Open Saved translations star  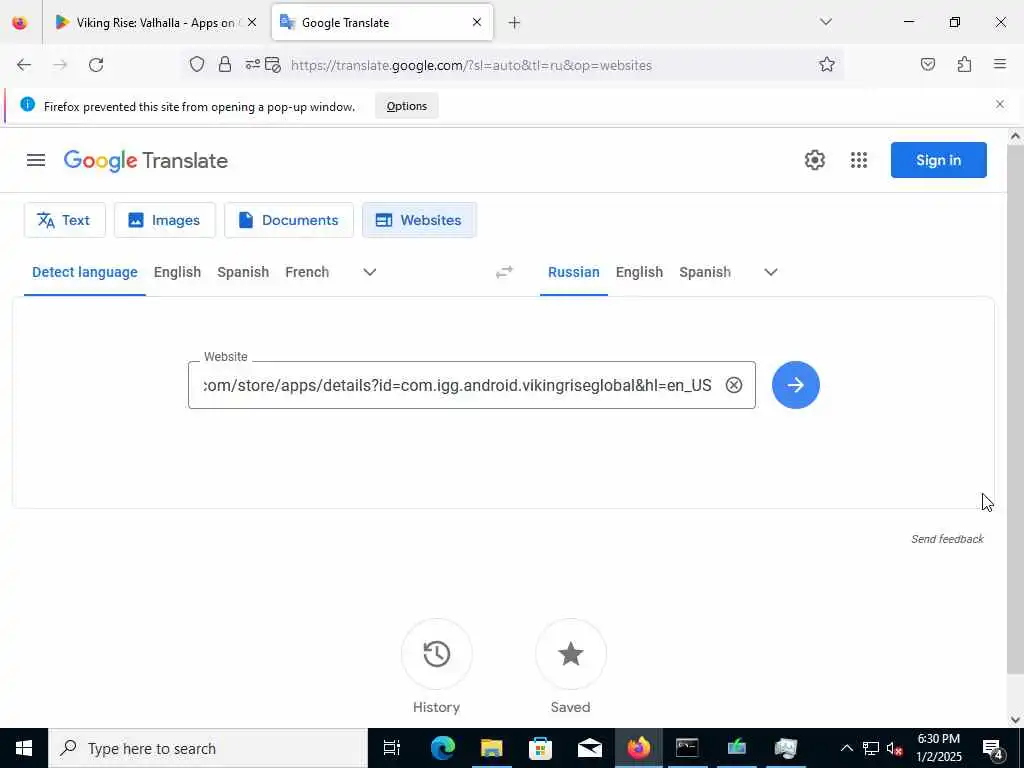[571, 654]
